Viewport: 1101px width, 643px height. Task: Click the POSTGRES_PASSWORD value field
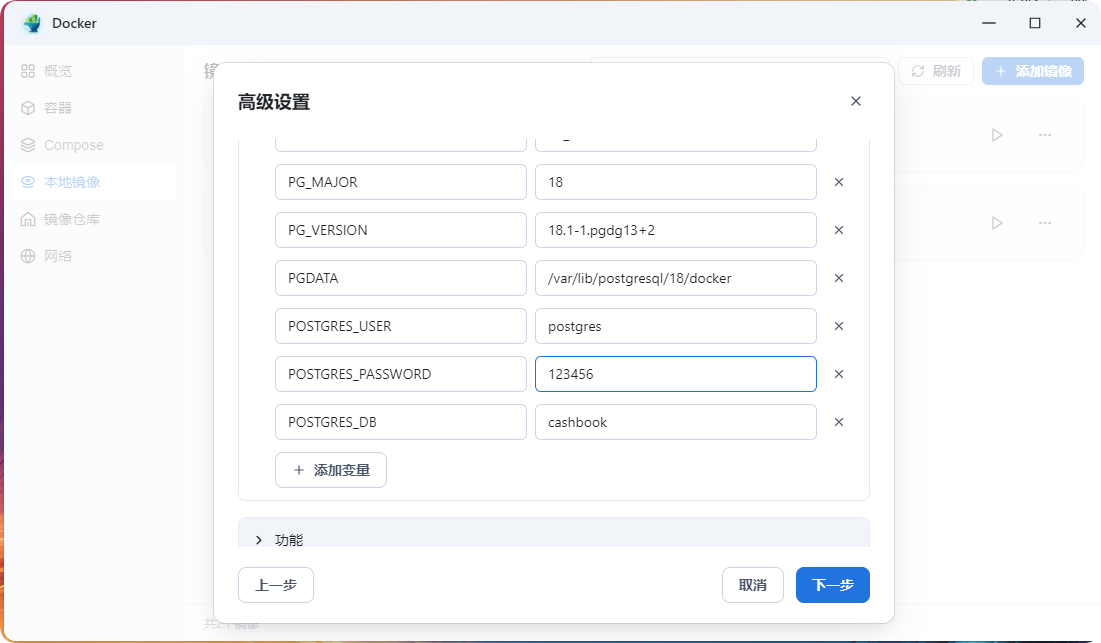tap(675, 374)
